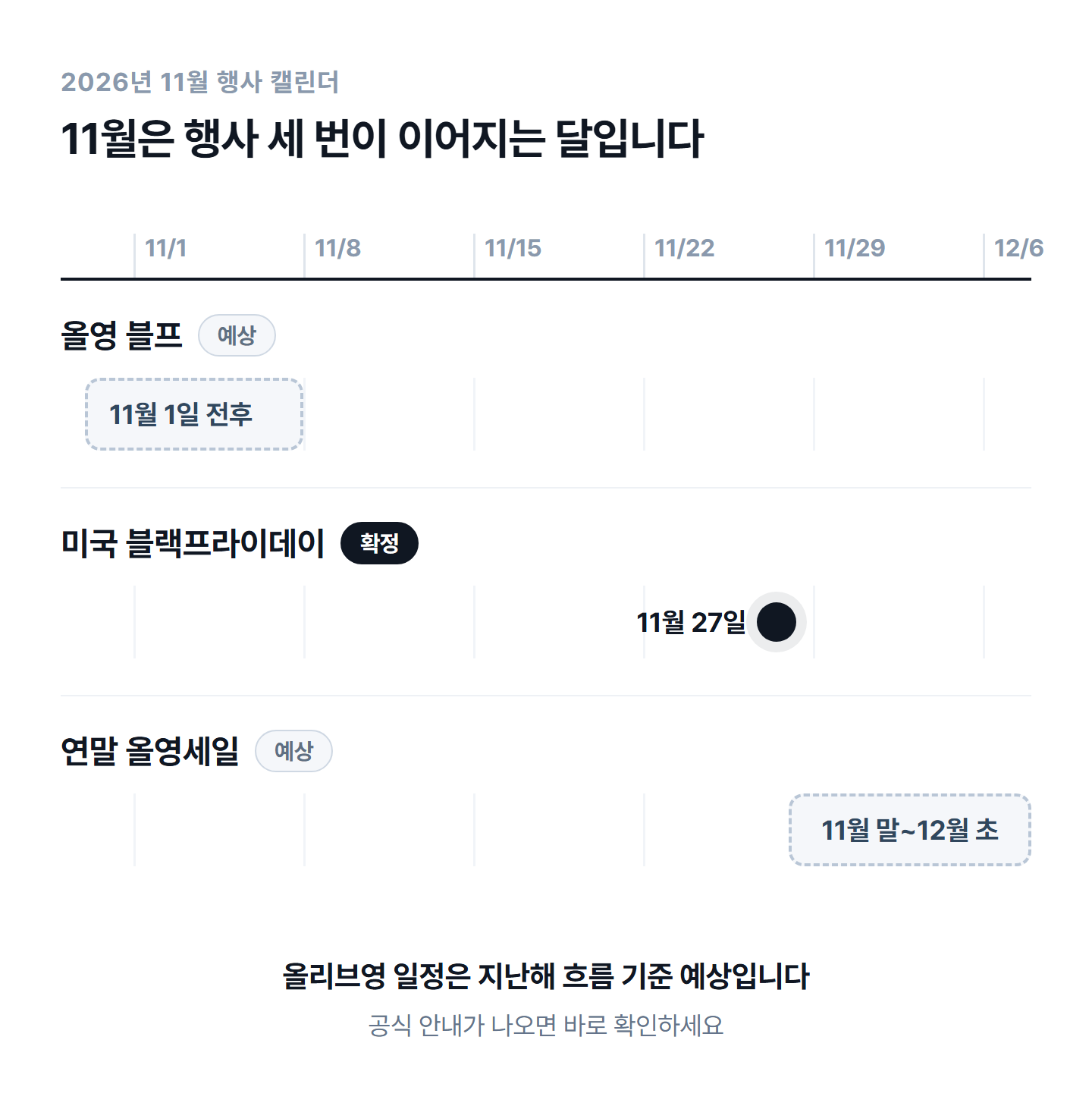Click the main headline about 행사 세 번
The height and width of the screenshot is (1106, 1092).
click(x=382, y=139)
